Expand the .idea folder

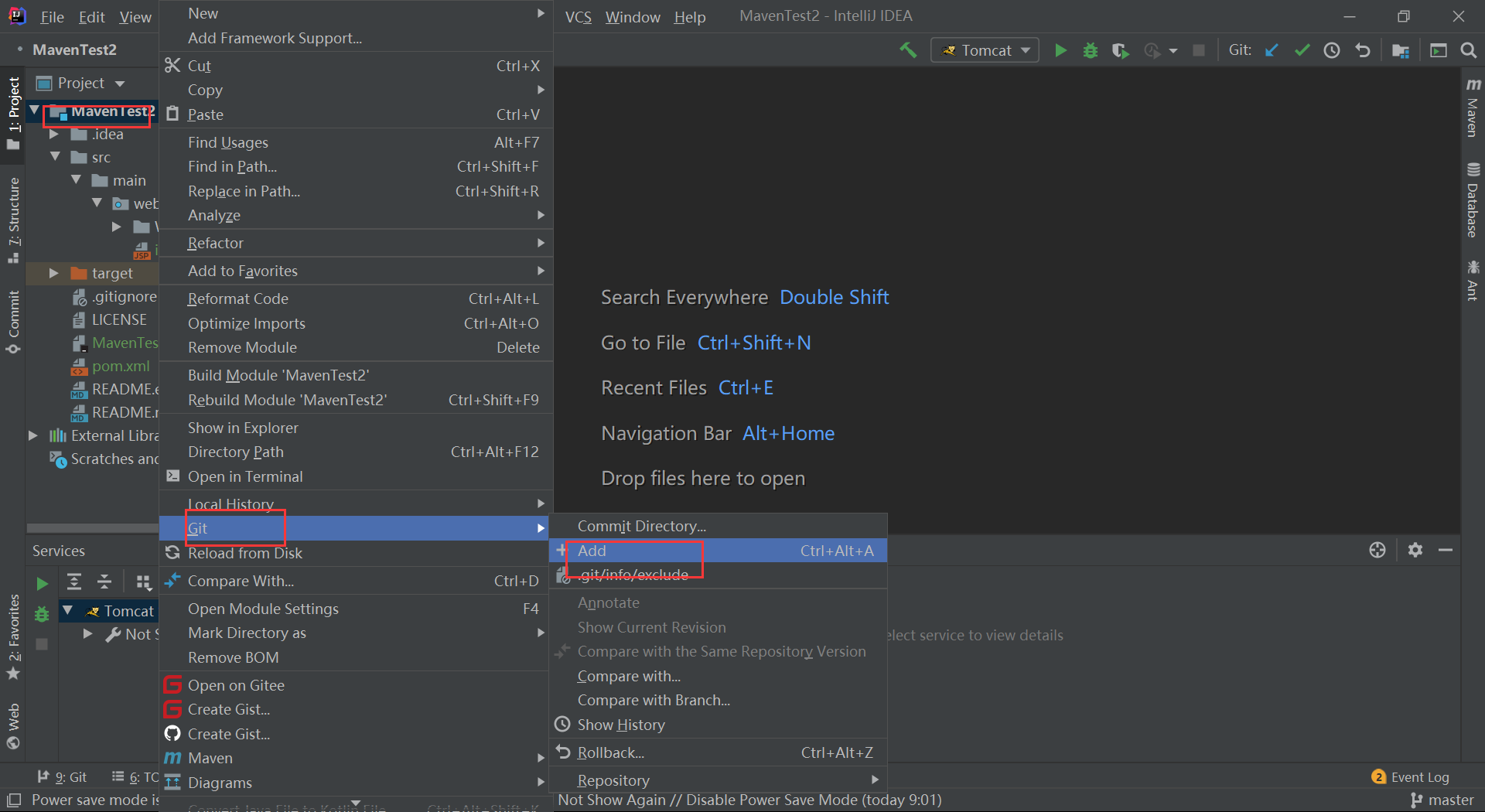pos(54,134)
